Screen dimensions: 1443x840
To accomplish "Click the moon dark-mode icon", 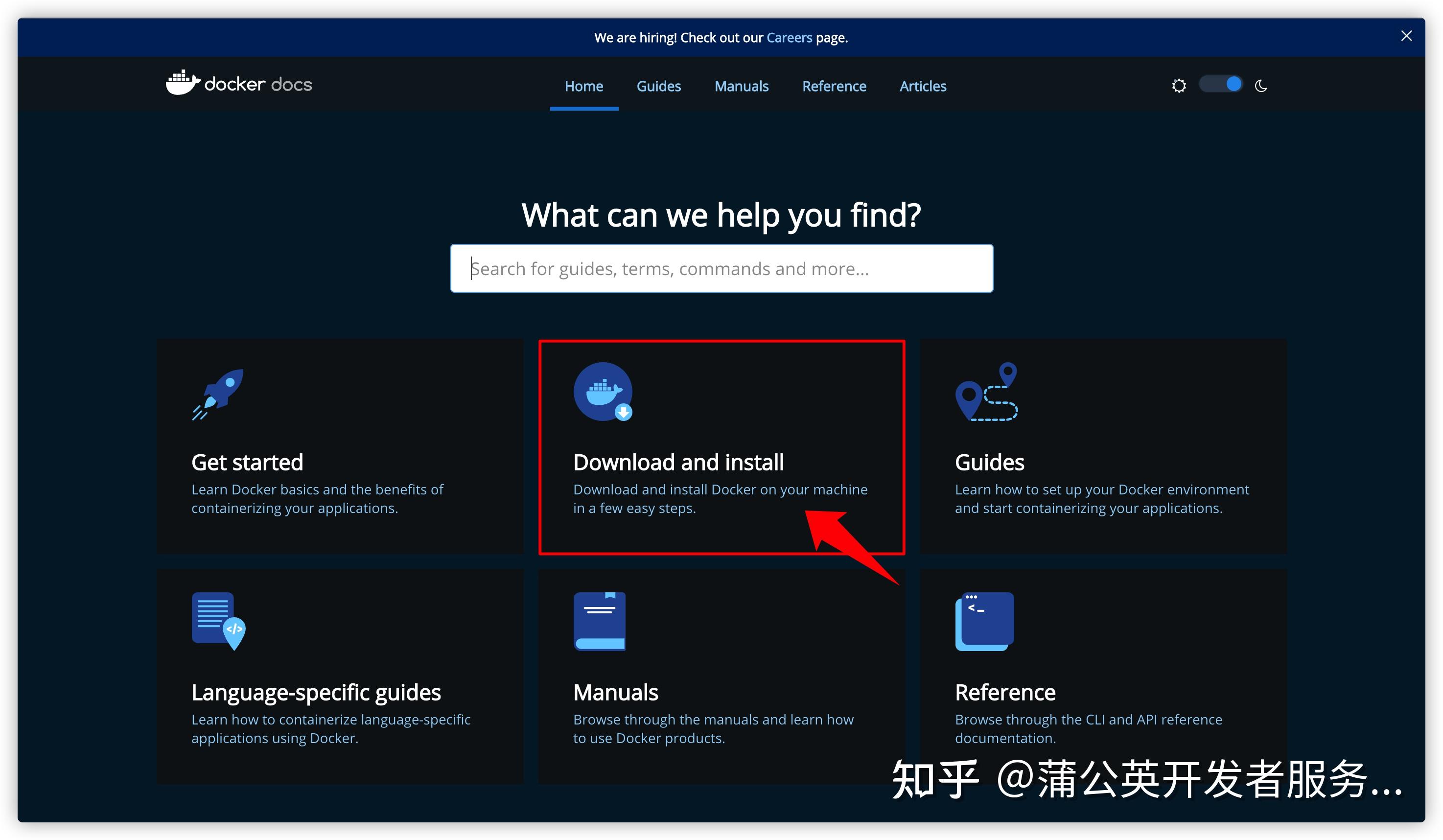I will (x=1261, y=86).
